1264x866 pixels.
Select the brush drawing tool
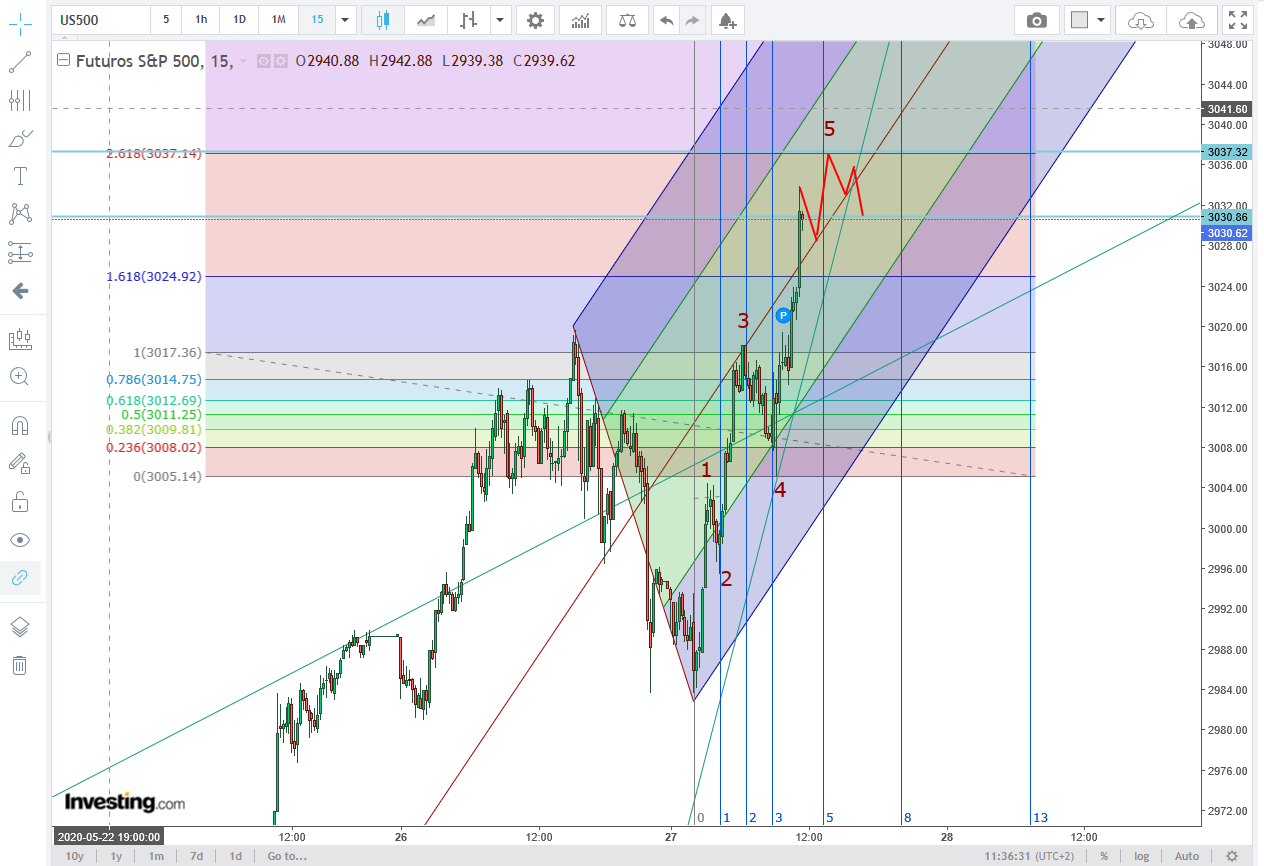coord(20,139)
